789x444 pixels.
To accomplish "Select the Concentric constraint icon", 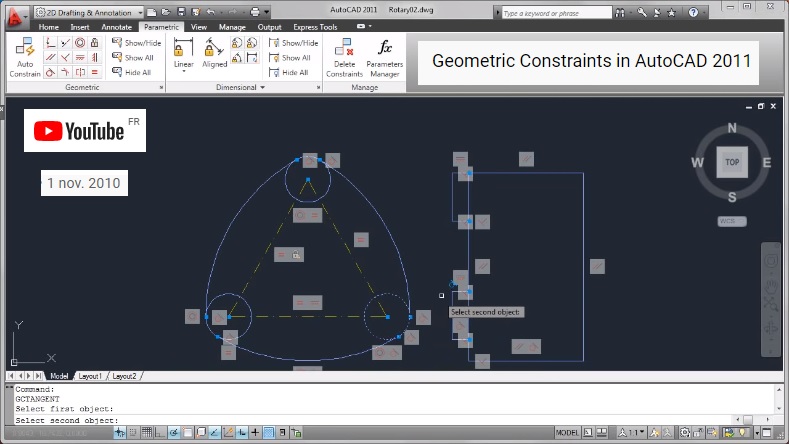I will click(x=80, y=43).
